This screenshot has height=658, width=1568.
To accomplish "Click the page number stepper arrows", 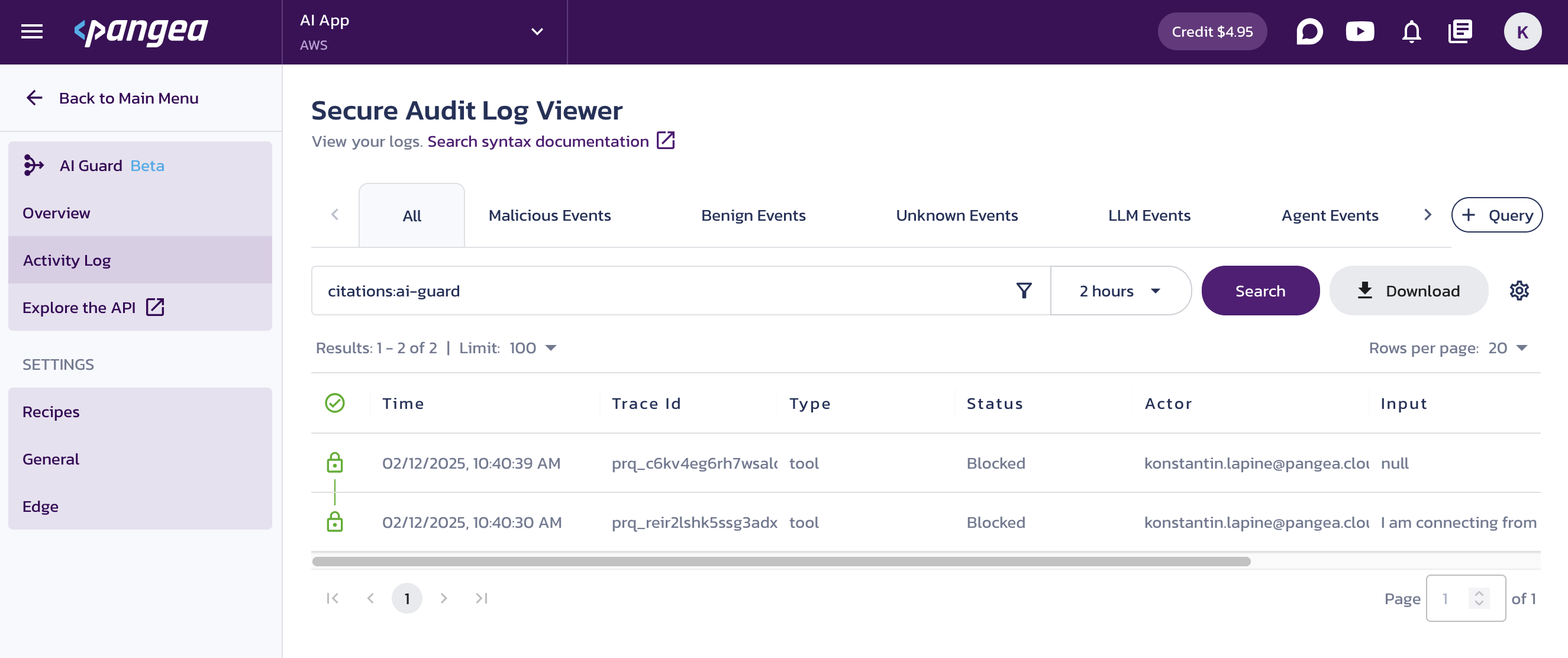I will click(1479, 598).
